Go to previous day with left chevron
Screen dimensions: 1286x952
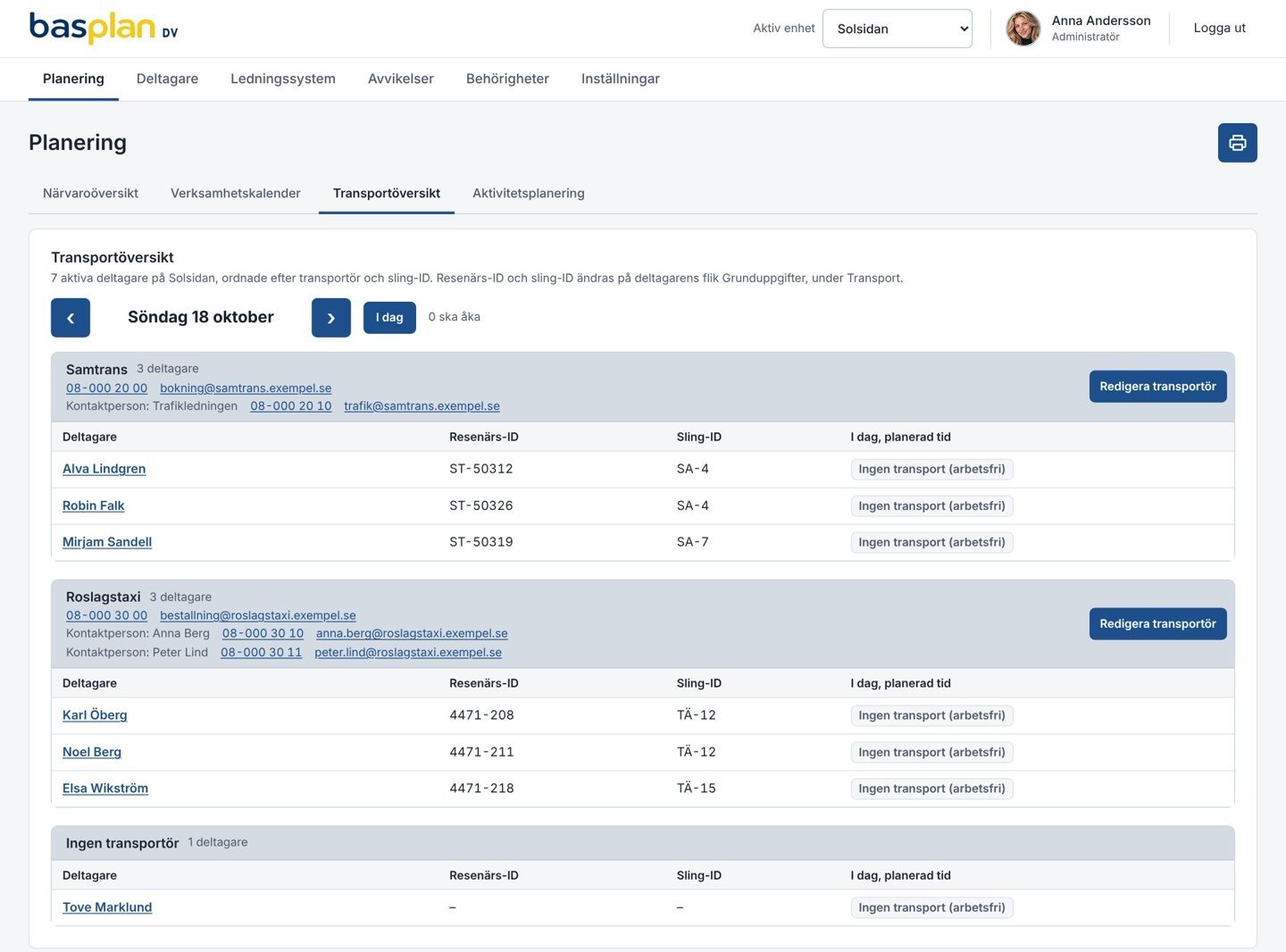(x=71, y=318)
